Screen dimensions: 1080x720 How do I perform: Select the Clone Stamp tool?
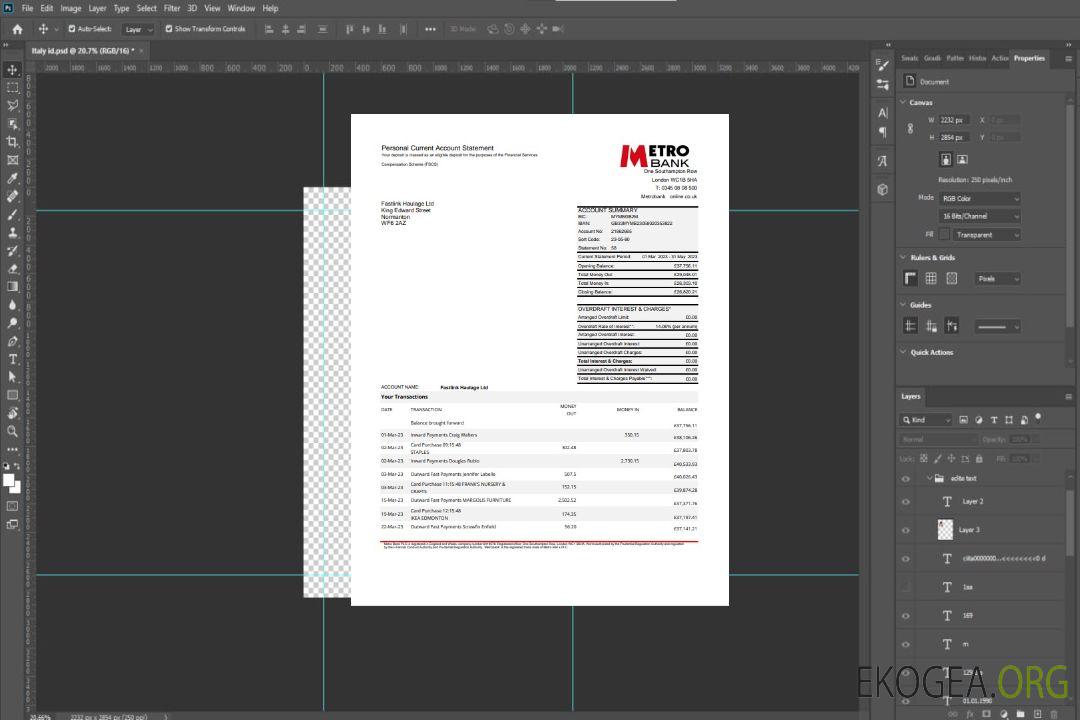tap(12, 232)
